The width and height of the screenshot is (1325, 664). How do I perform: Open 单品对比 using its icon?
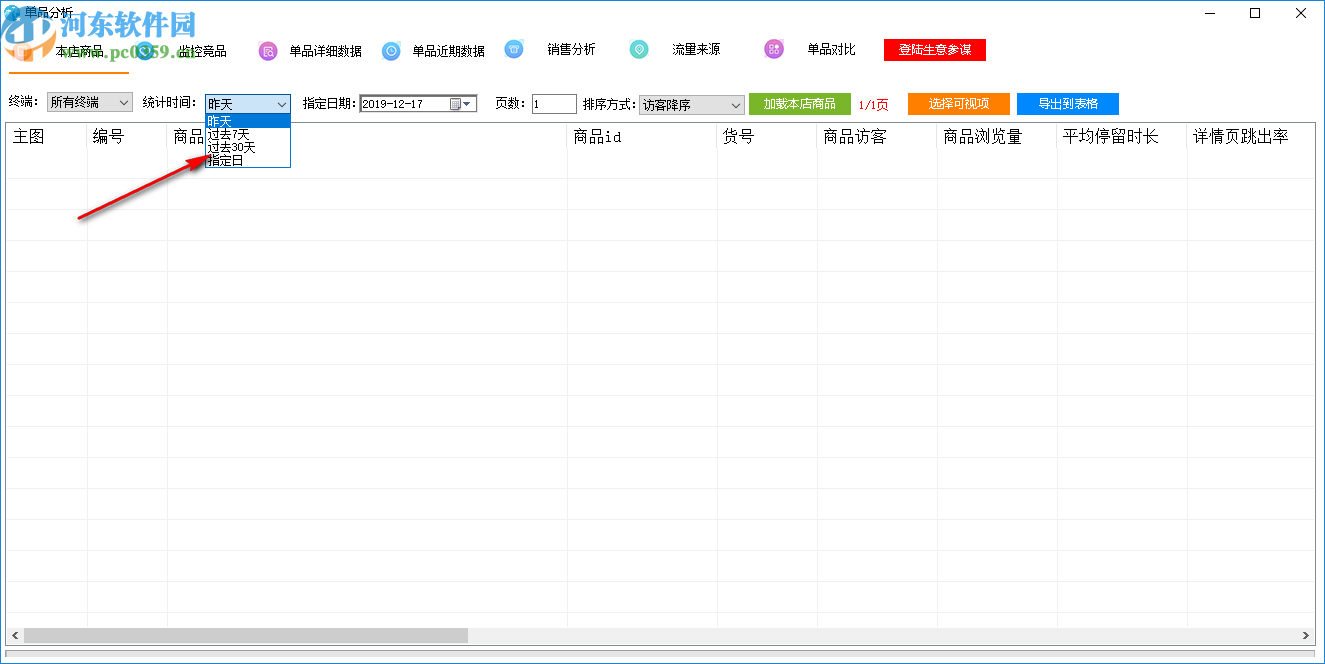tap(774, 49)
